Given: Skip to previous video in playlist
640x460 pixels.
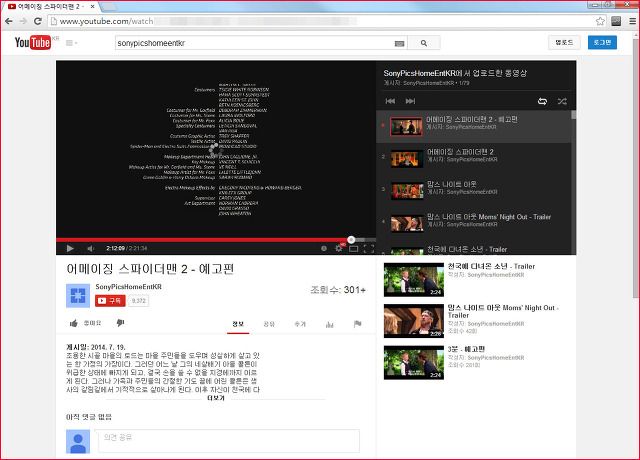Looking at the screenshot, I should click(390, 101).
